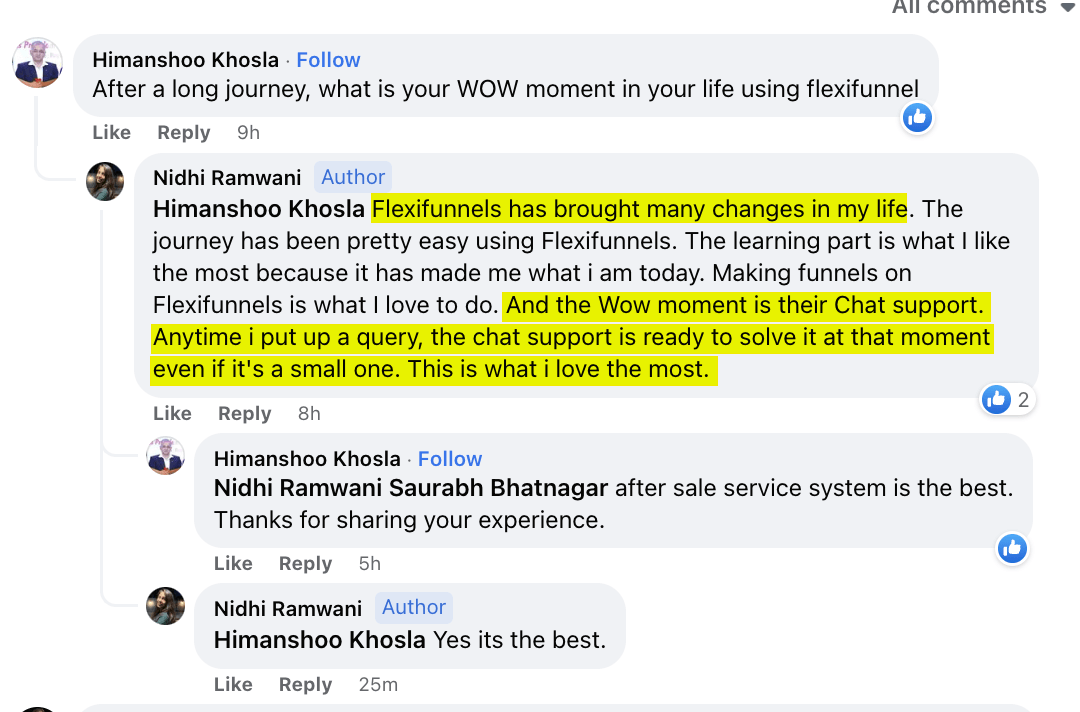Open Nidhi Ramwani's avatar beside her highlighted comment
The height and width of the screenshot is (712, 1080).
[105, 181]
